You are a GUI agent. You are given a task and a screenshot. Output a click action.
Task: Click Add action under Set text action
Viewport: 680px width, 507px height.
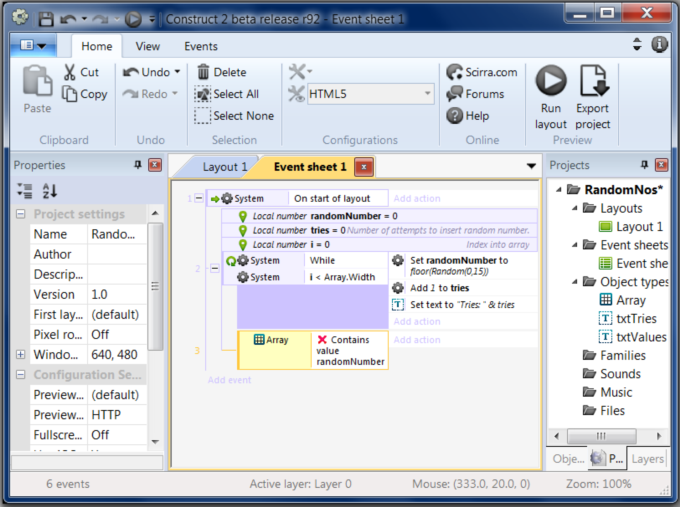click(x=417, y=321)
